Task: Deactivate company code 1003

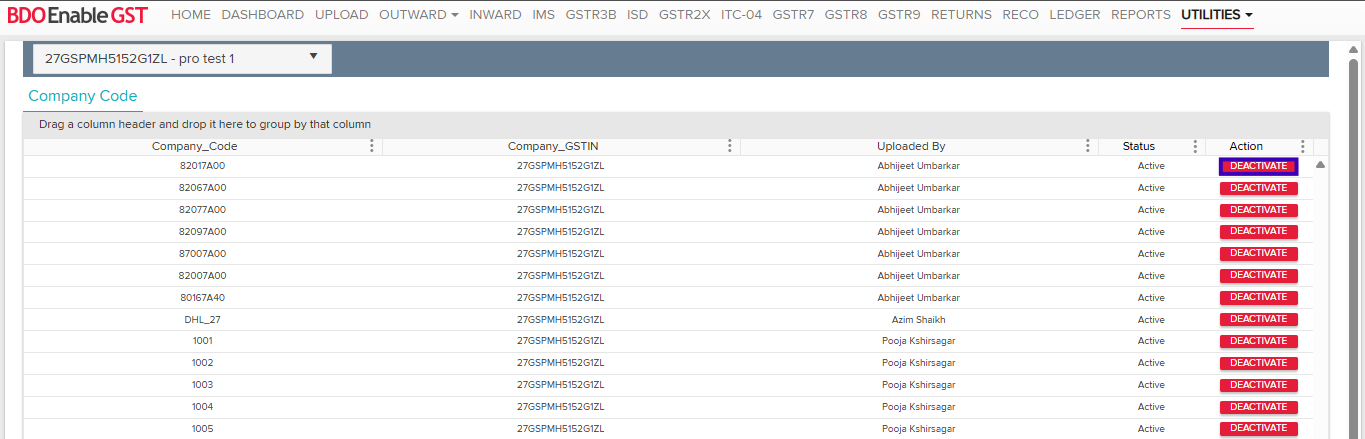Action: tap(1258, 386)
